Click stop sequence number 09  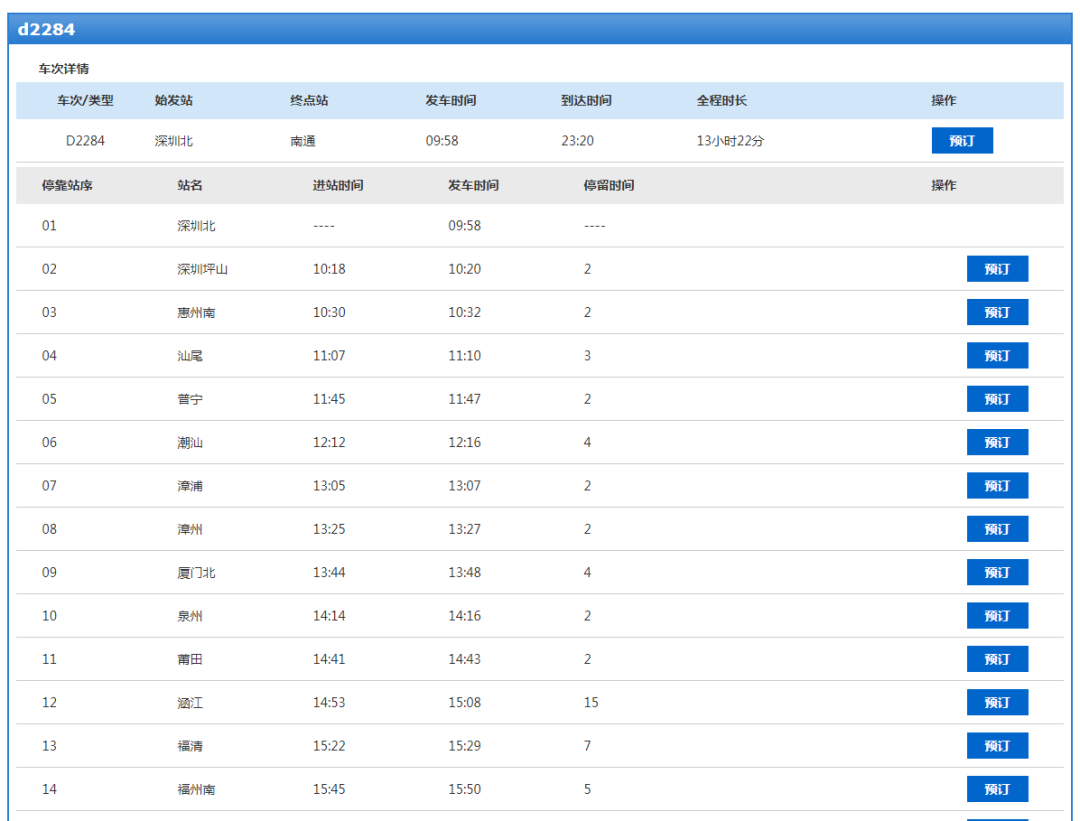(x=49, y=573)
